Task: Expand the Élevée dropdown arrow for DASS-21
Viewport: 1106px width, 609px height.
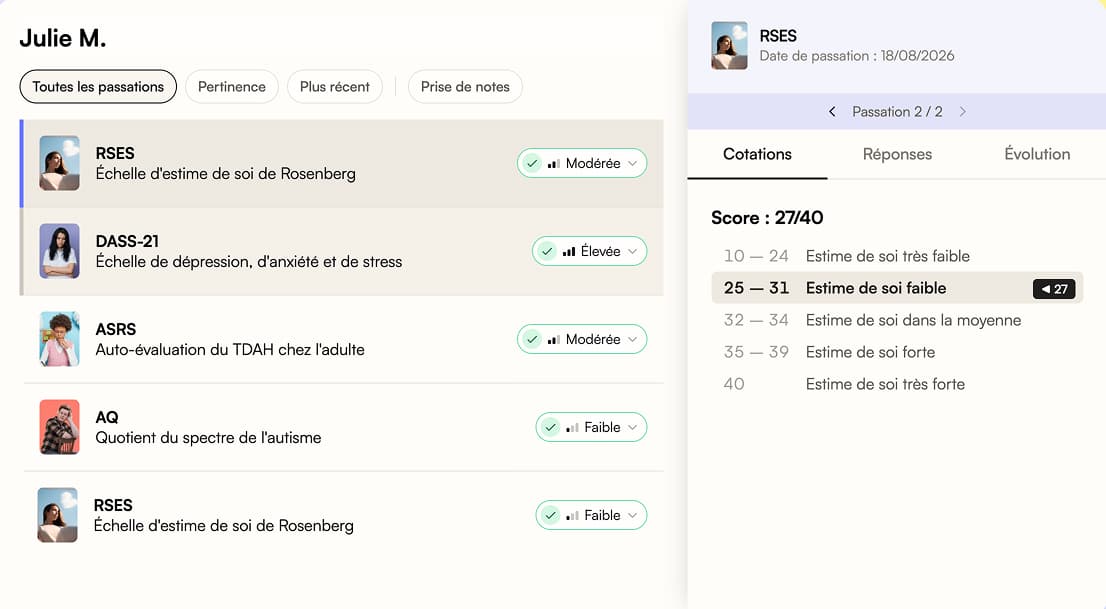Action: tap(633, 251)
